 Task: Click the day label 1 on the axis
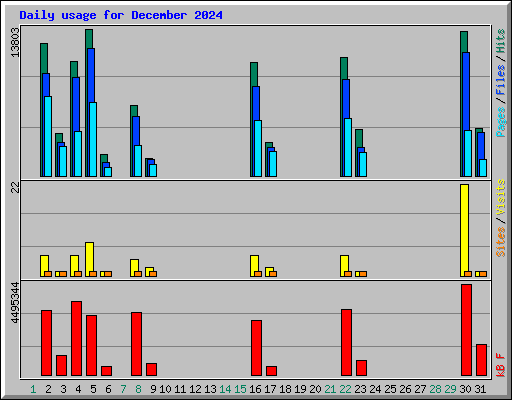point(33,389)
